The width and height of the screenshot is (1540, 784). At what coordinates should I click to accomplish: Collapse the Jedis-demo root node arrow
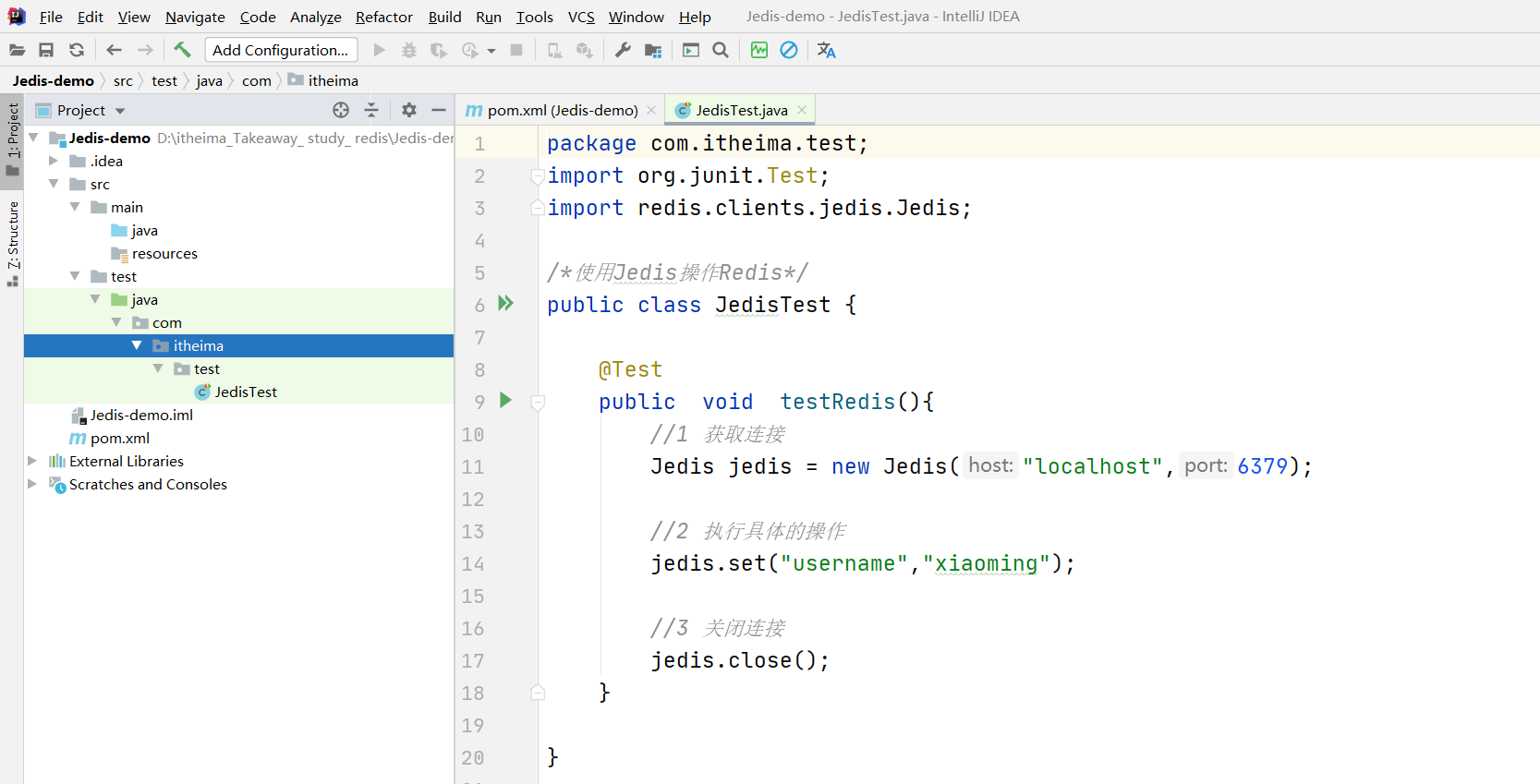34,138
